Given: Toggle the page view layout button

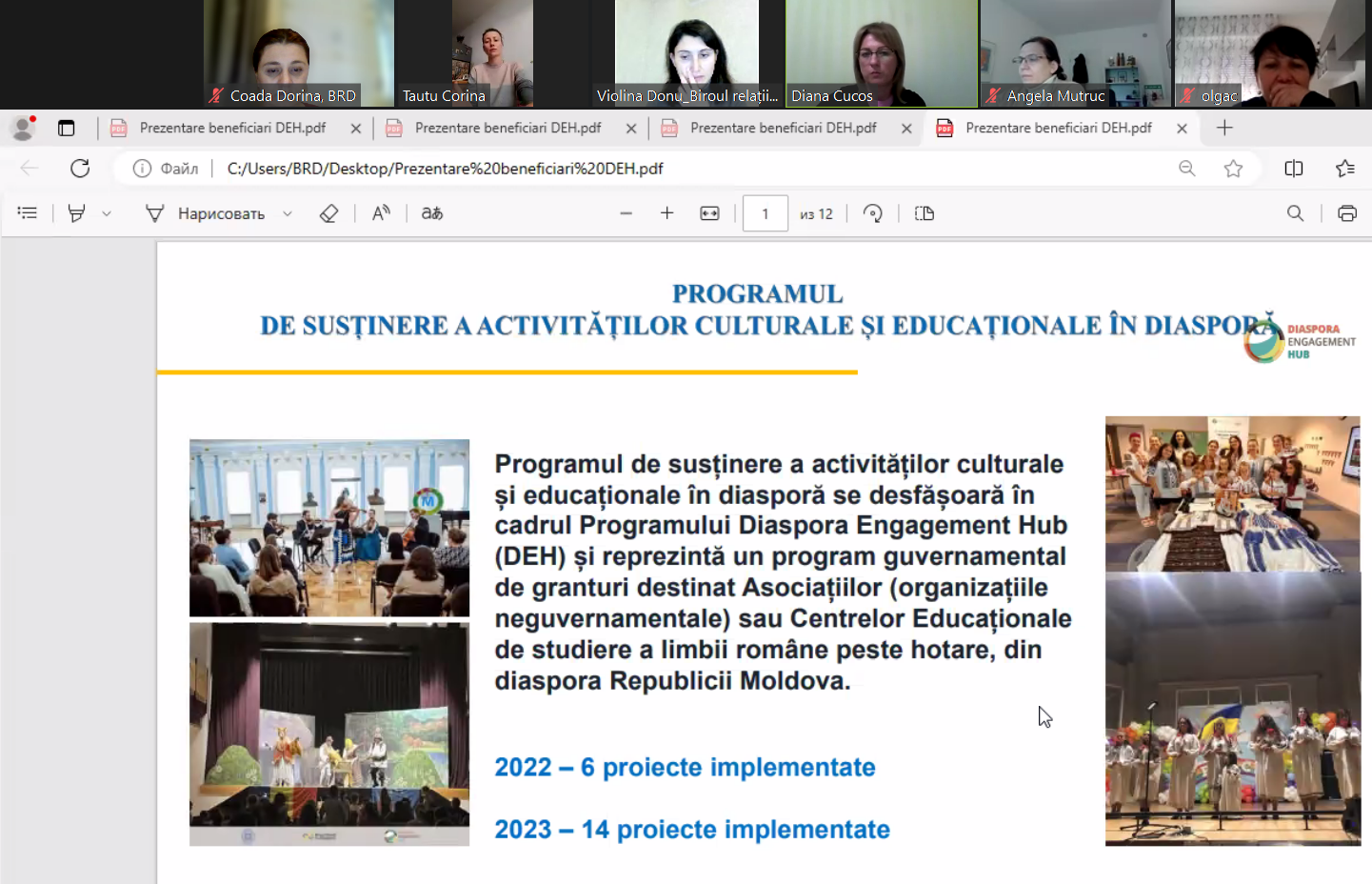Looking at the screenshot, I should pyautogui.click(x=924, y=213).
